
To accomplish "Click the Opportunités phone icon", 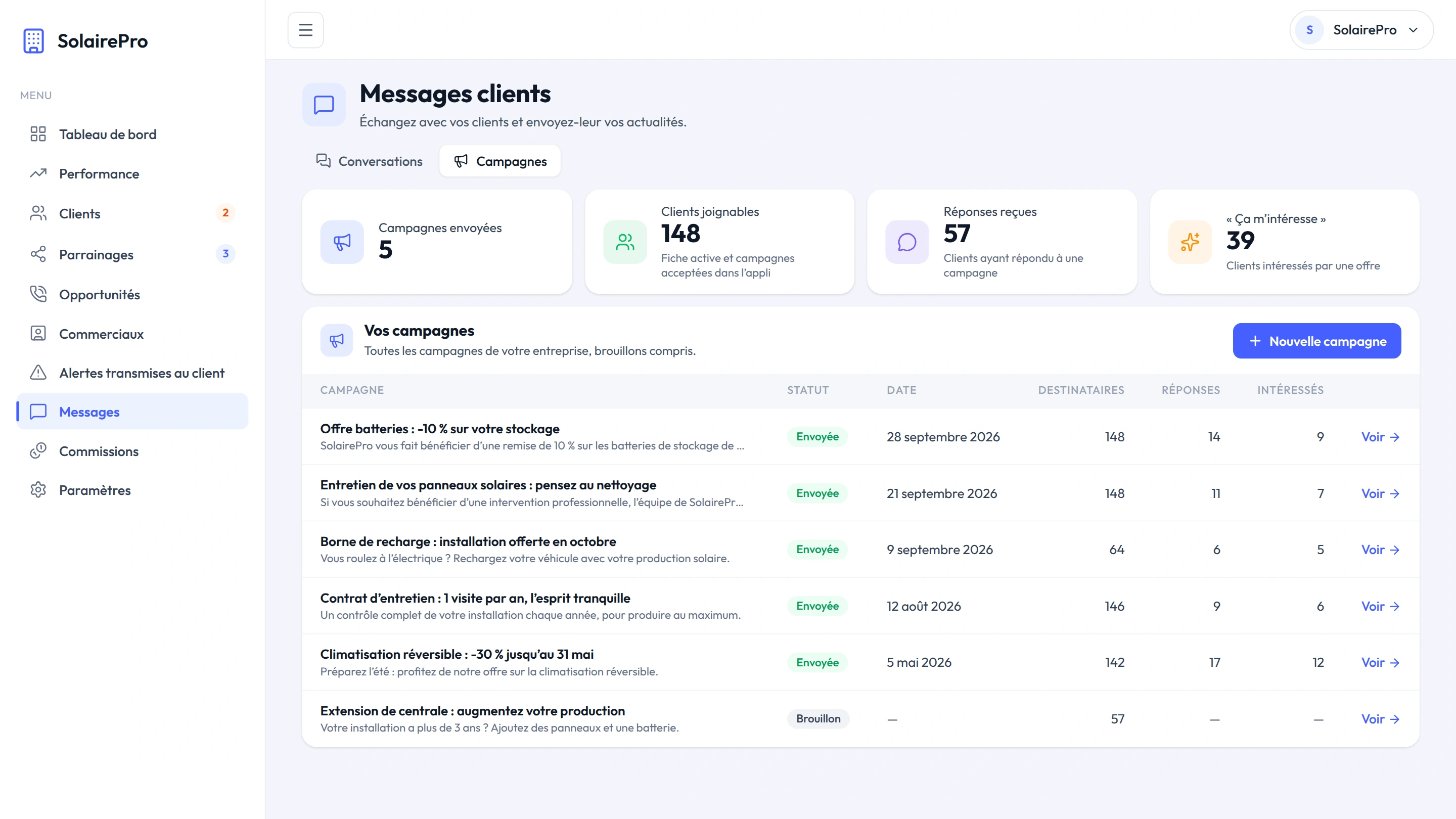I will point(38,294).
